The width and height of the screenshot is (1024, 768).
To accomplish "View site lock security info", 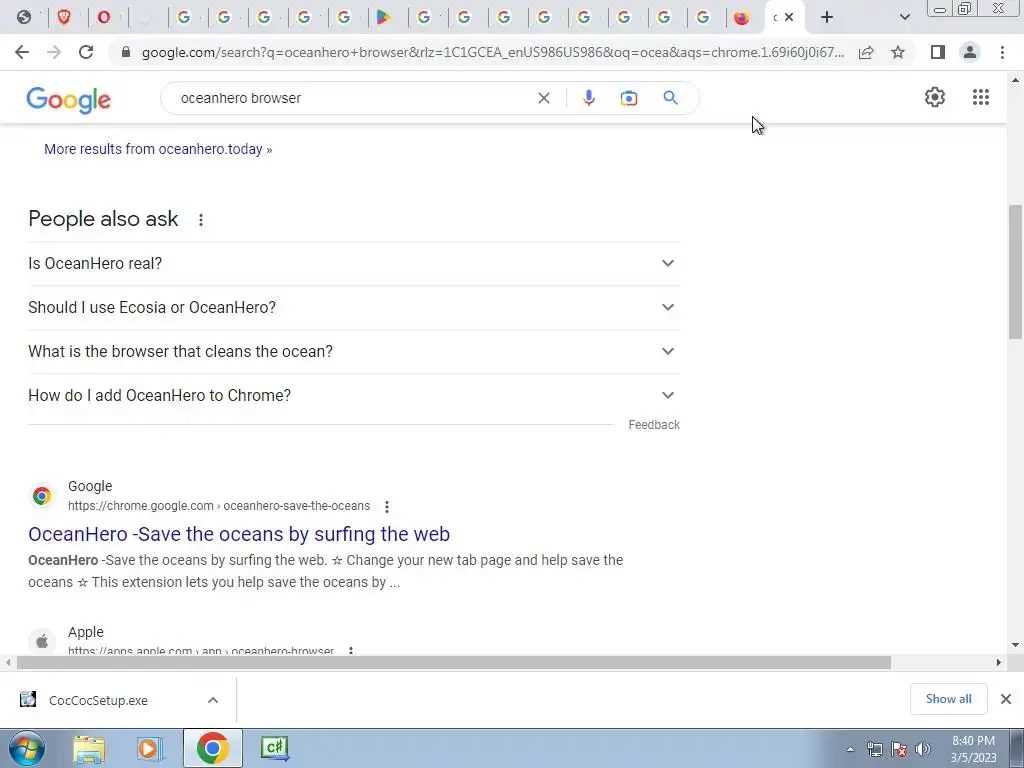I will tap(126, 52).
